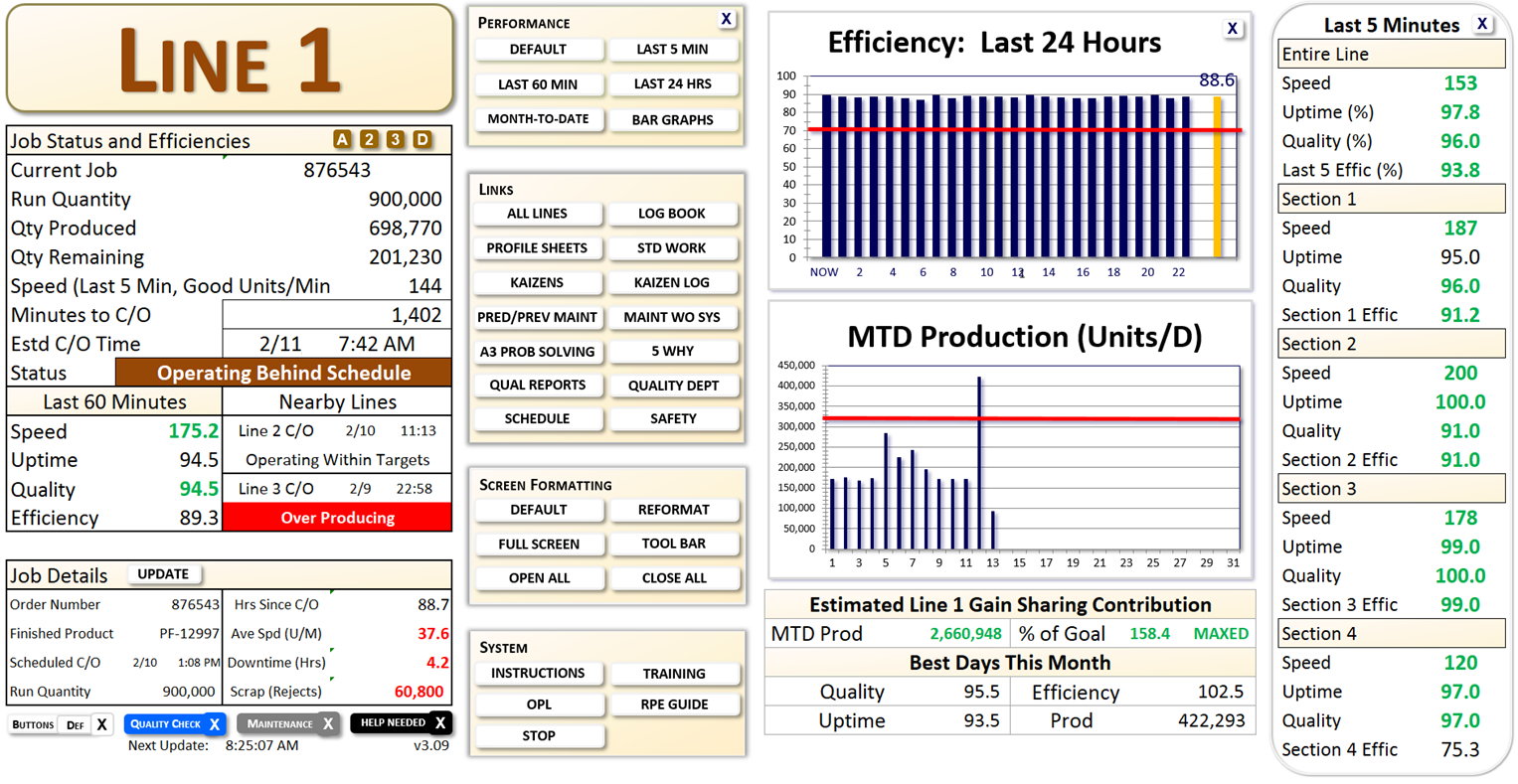Image resolution: width=1518 pixels, height=784 pixels.
Task: Open the 5 WHY analysis tool
Action: click(x=674, y=351)
